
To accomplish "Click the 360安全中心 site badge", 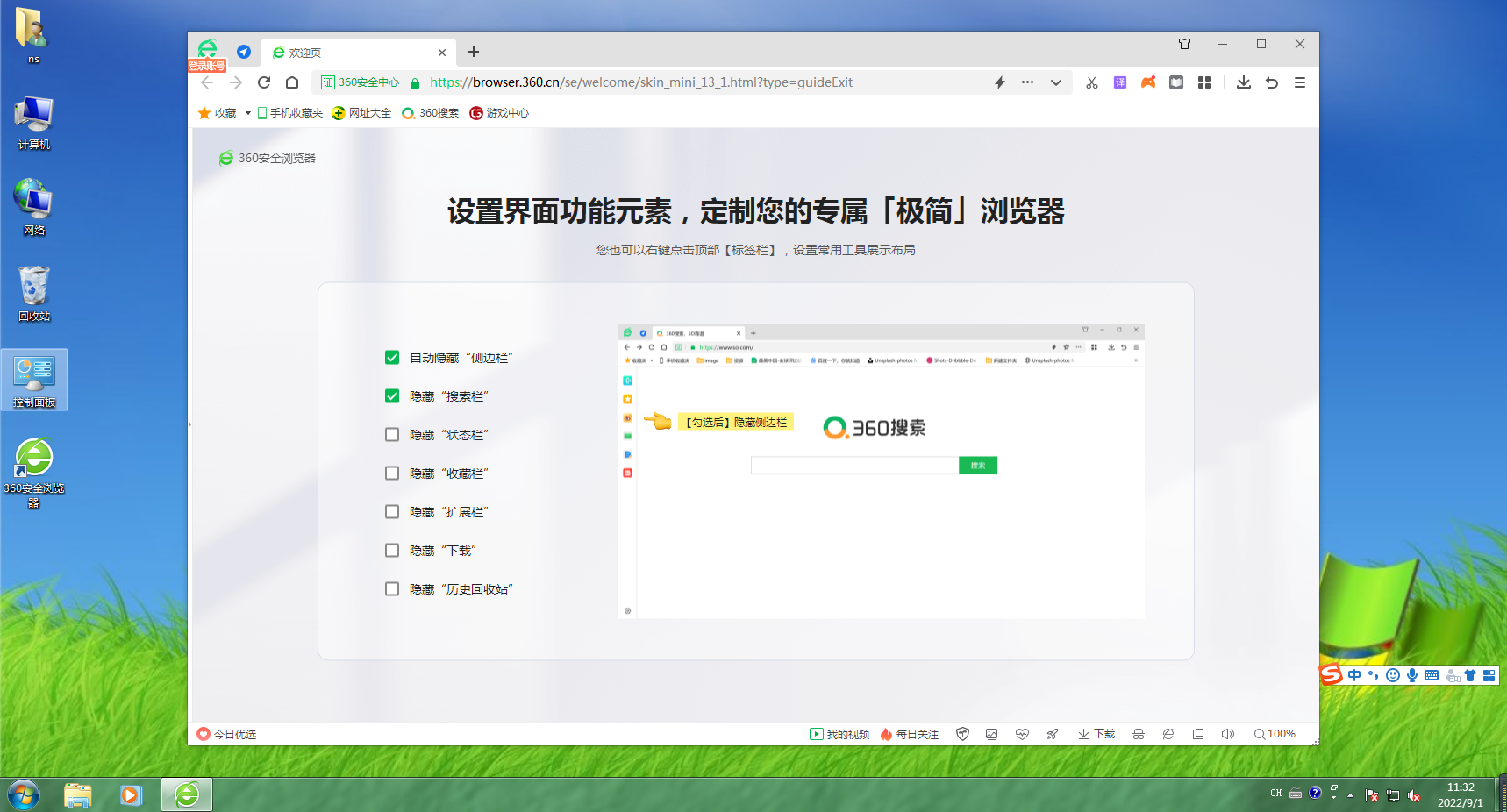I will (x=360, y=82).
